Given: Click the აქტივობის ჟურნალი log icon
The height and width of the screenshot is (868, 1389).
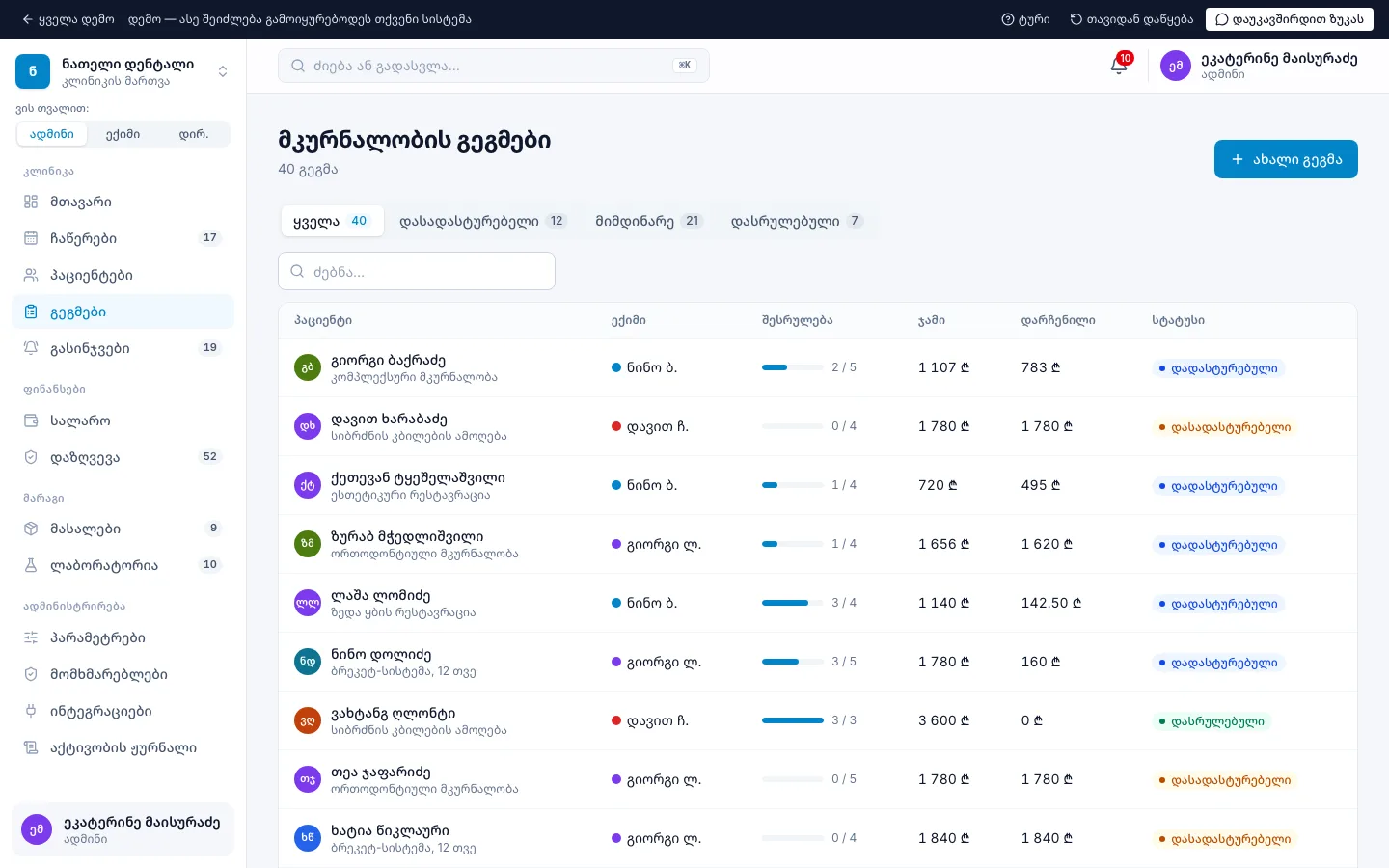Looking at the screenshot, I should pos(31,747).
